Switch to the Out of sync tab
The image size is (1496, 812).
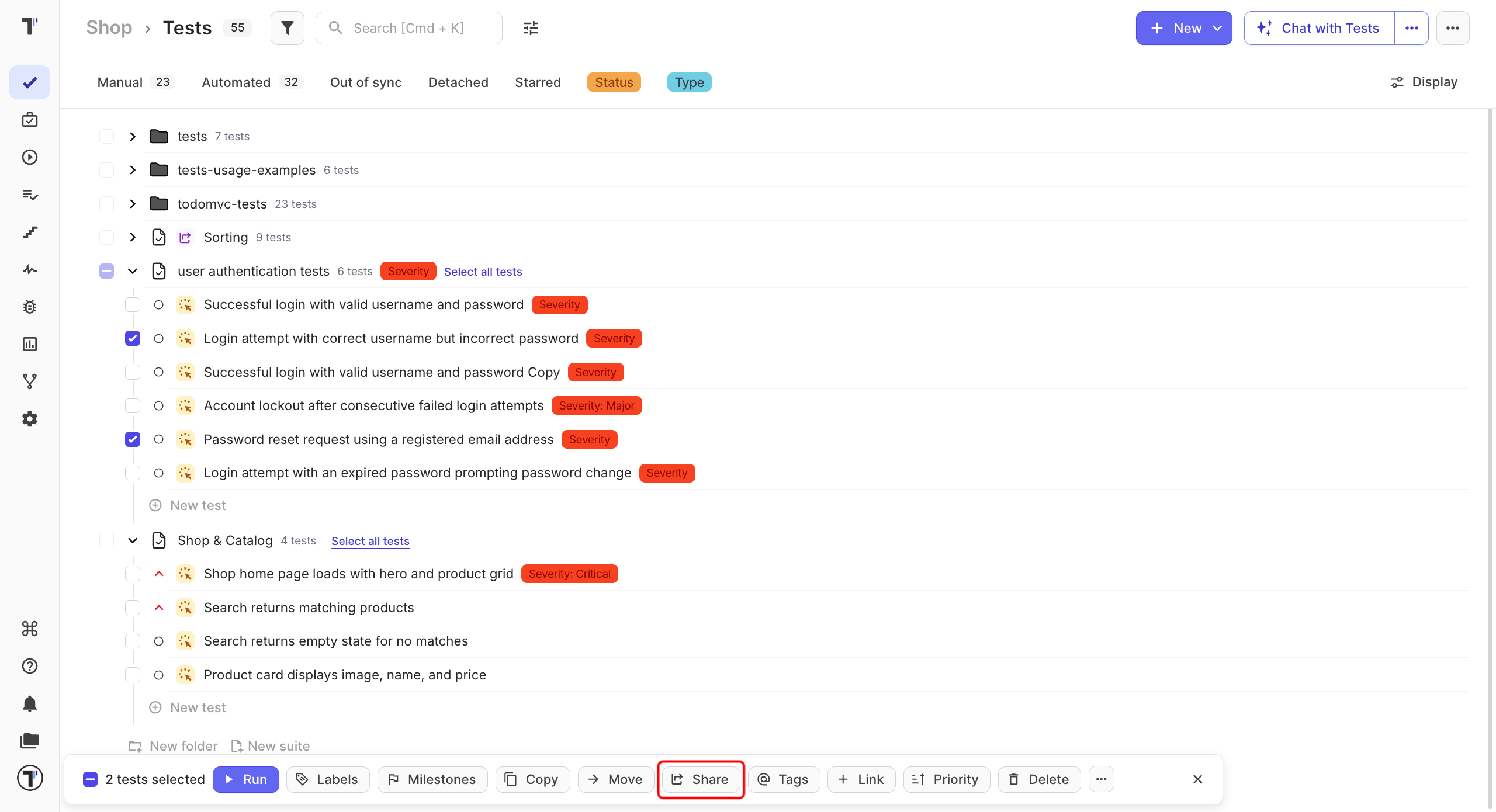tap(366, 82)
